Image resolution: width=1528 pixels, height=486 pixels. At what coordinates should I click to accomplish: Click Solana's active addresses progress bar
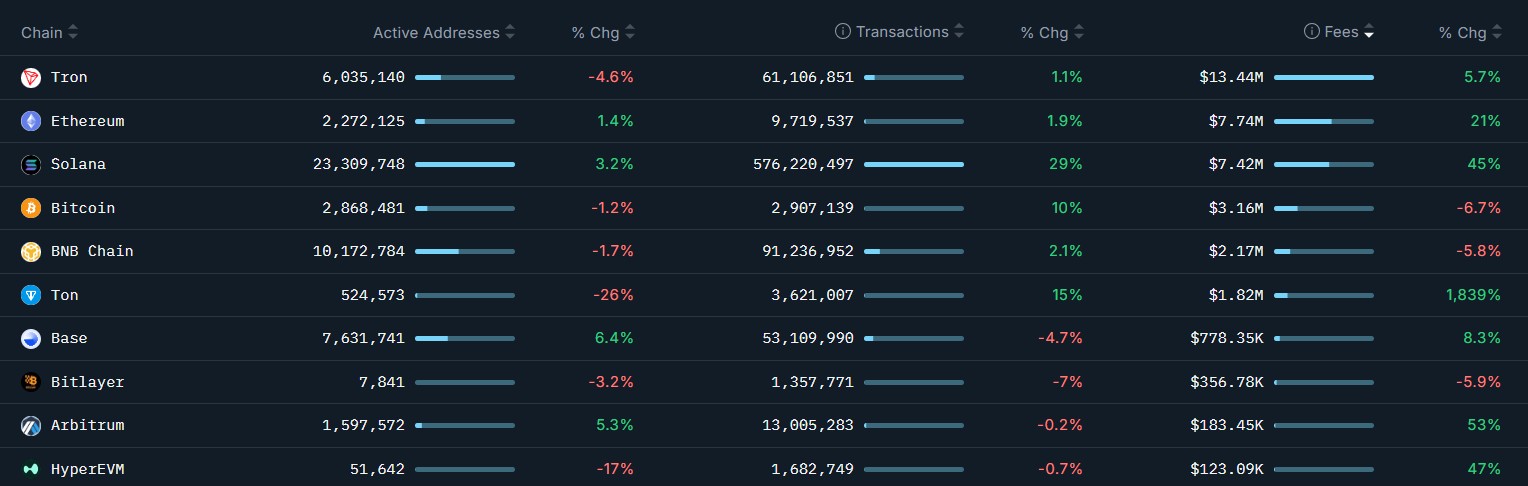point(465,165)
